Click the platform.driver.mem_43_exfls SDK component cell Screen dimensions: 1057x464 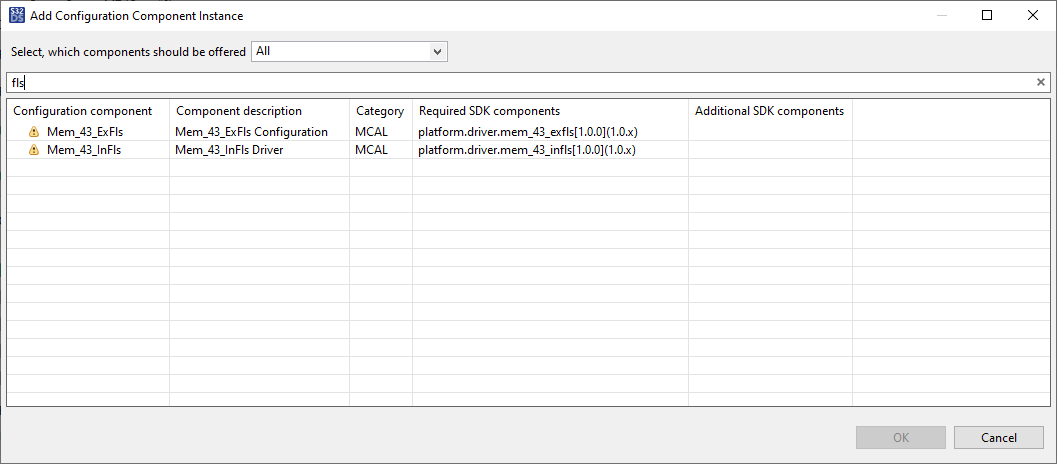[528, 132]
